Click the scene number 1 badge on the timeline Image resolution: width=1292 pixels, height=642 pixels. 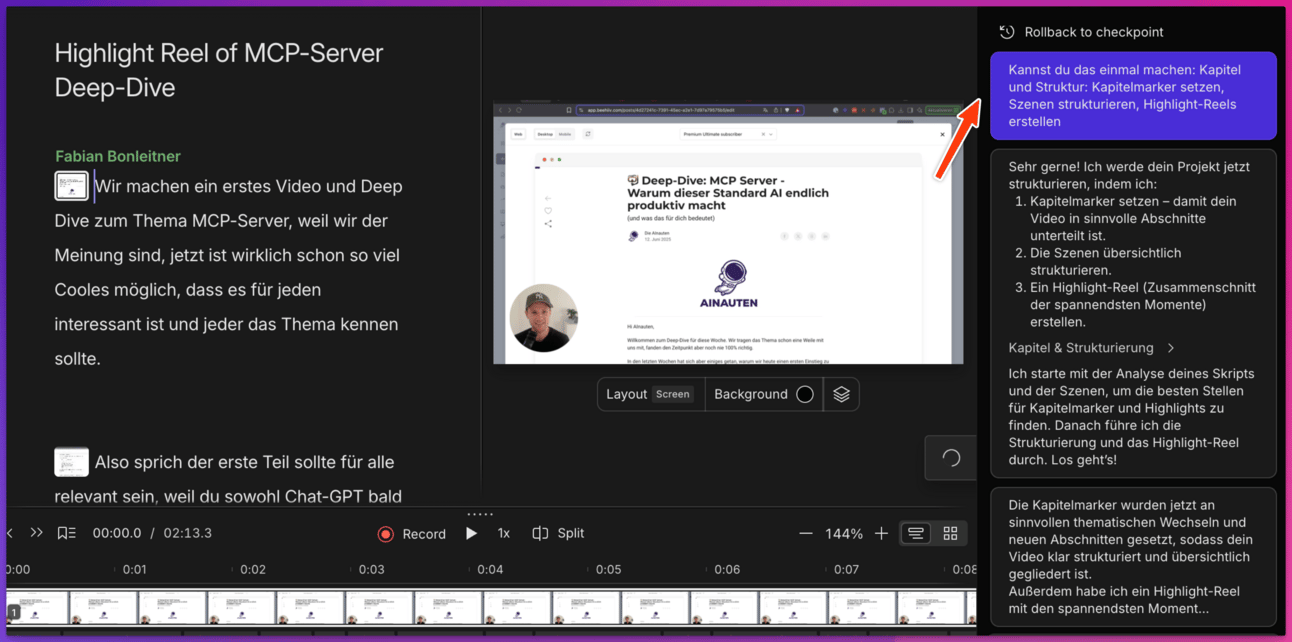pyautogui.click(x=14, y=612)
